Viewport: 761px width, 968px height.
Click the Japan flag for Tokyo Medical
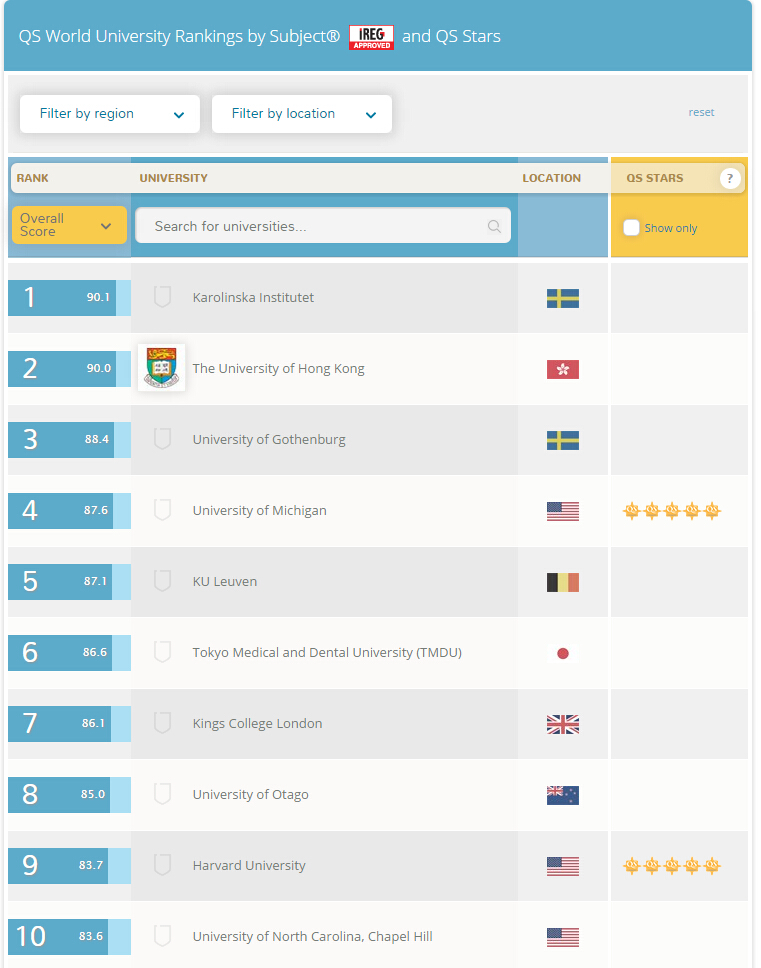coord(562,653)
